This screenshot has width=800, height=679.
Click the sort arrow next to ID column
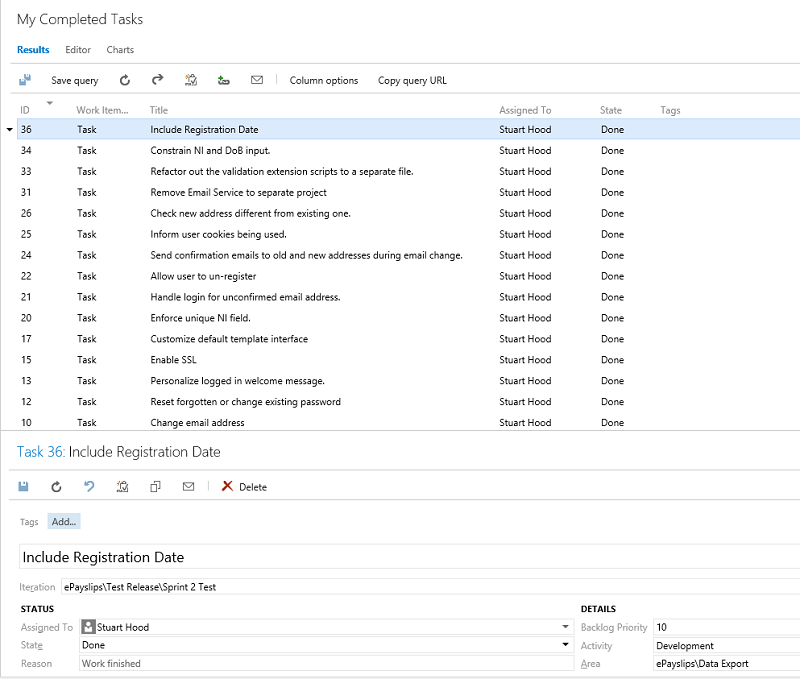point(49,103)
